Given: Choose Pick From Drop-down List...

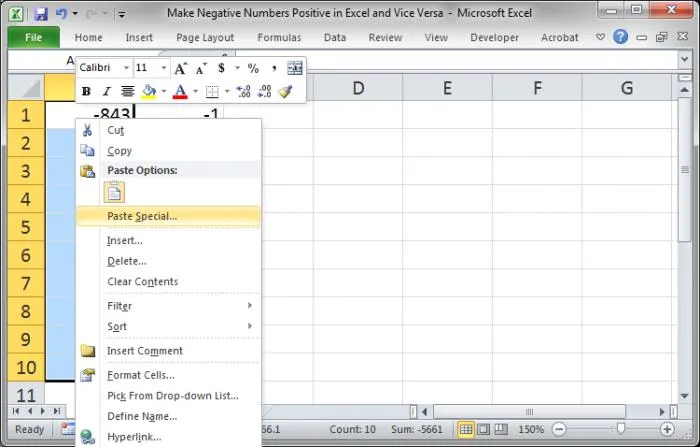Looking at the screenshot, I should pos(169,396).
